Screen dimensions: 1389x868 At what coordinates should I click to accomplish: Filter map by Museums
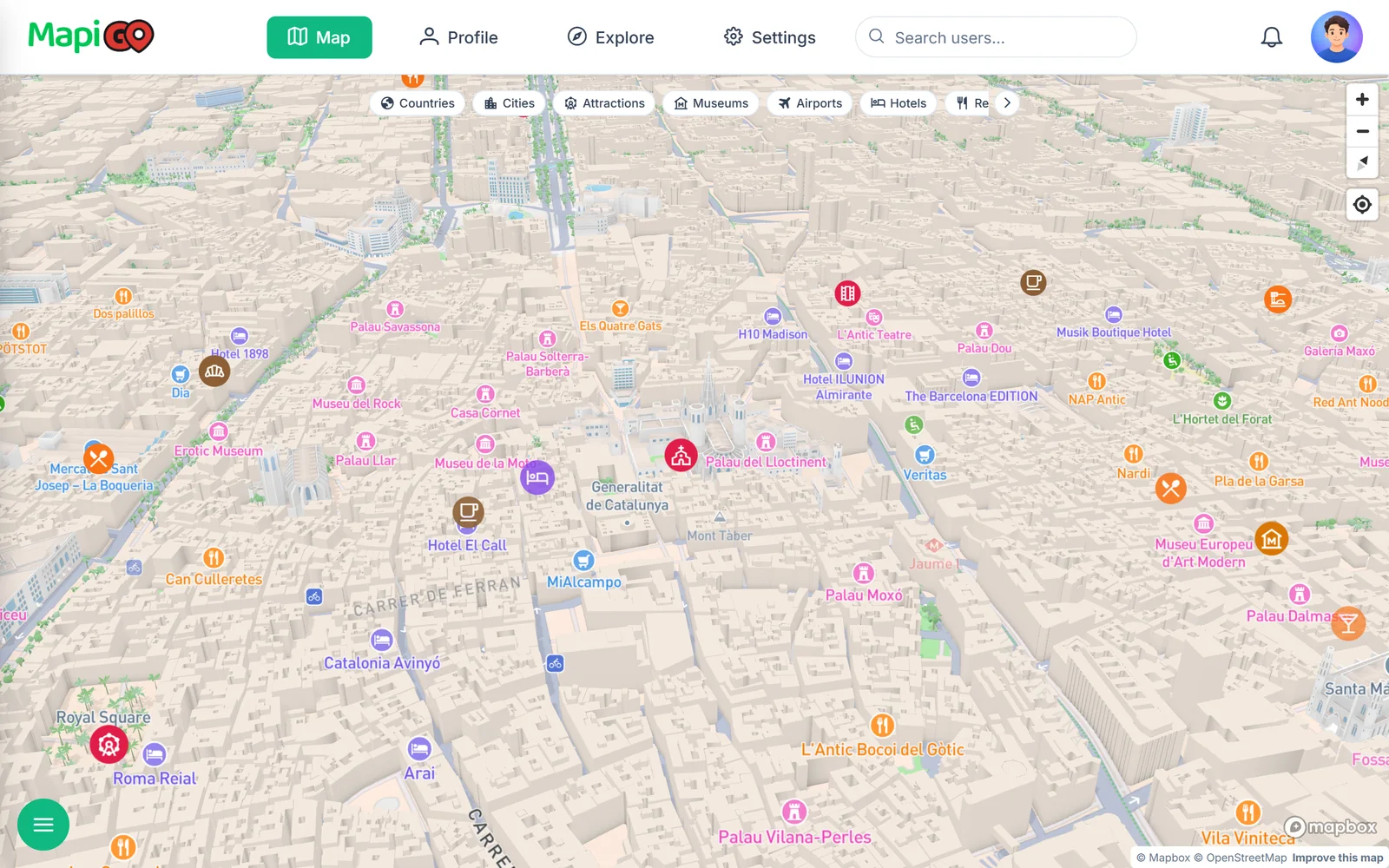[x=711, y=103]
